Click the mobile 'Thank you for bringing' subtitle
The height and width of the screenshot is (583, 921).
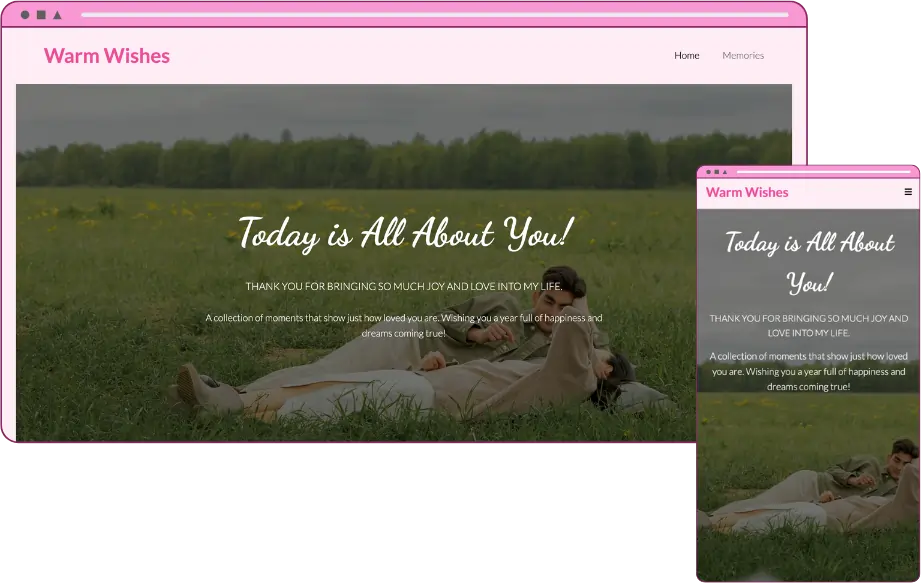coord(809,325)
